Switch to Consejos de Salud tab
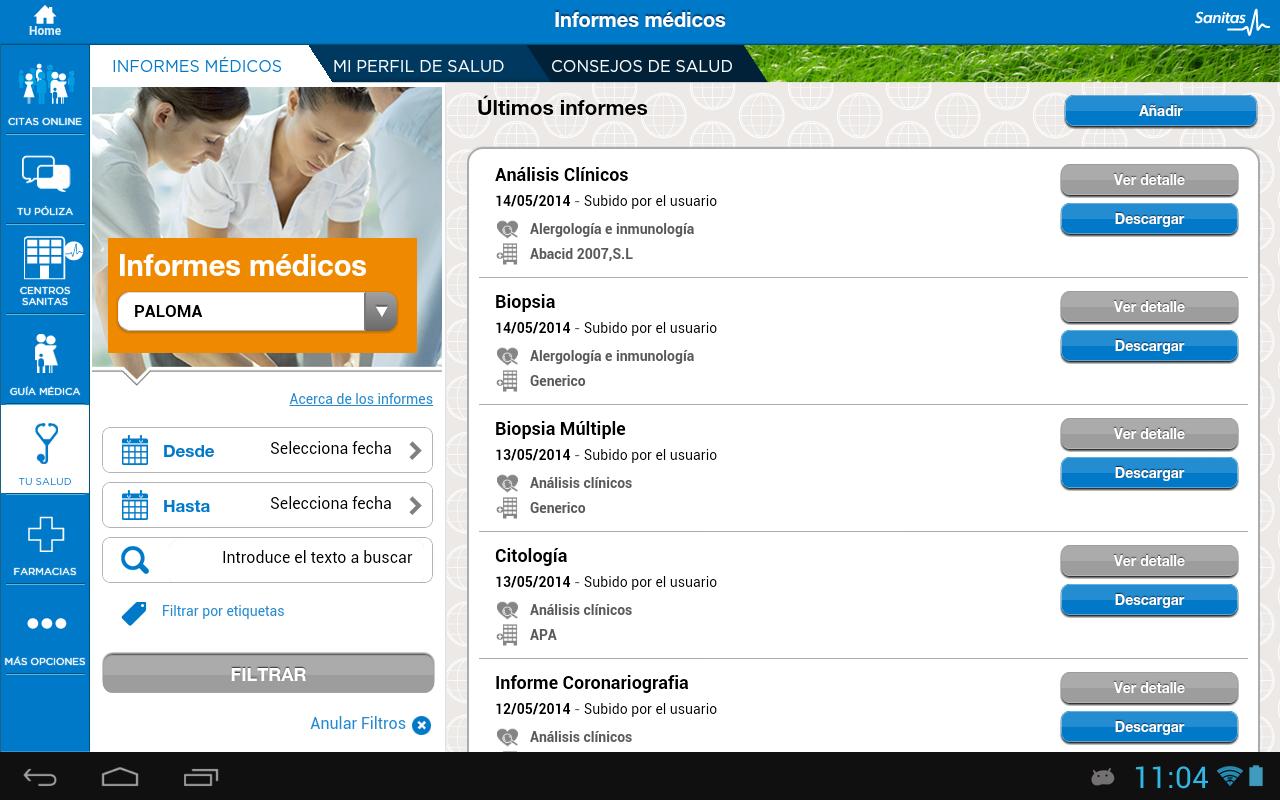Image resolution: width=1280 pixels, height=800 pixels. tap(641, 66)
